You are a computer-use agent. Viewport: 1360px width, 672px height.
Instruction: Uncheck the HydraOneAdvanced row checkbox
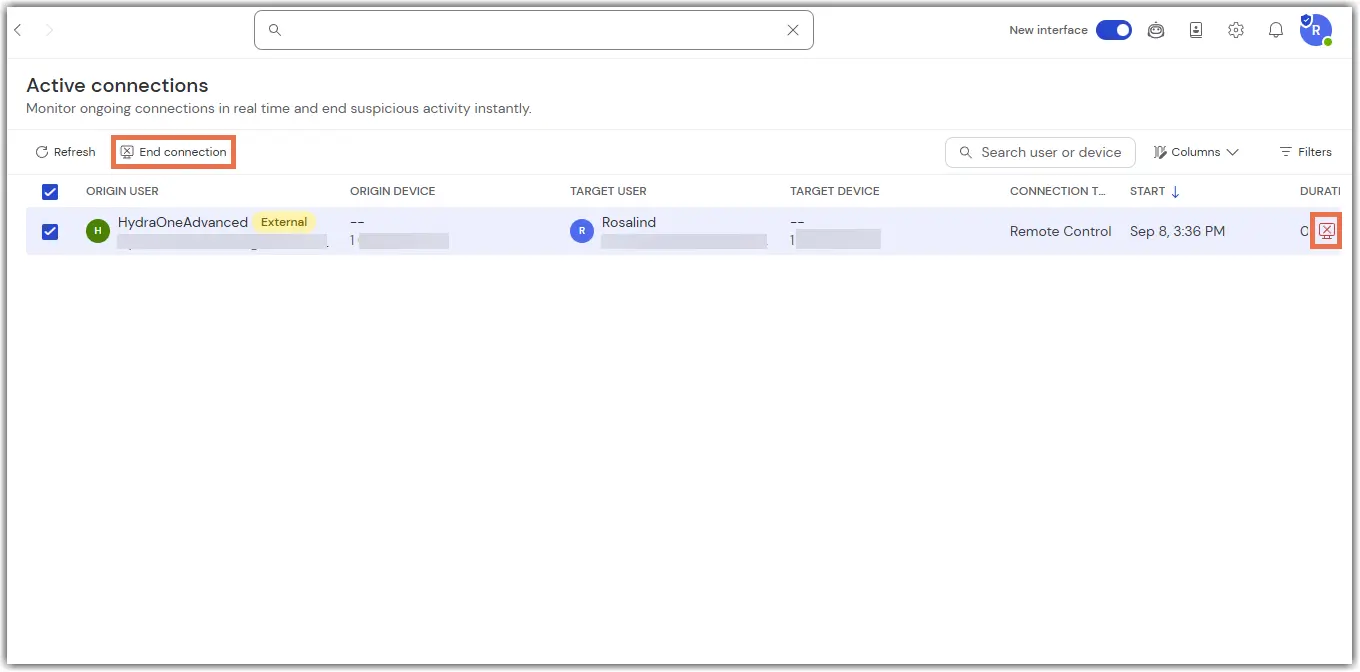coord(50,232)
